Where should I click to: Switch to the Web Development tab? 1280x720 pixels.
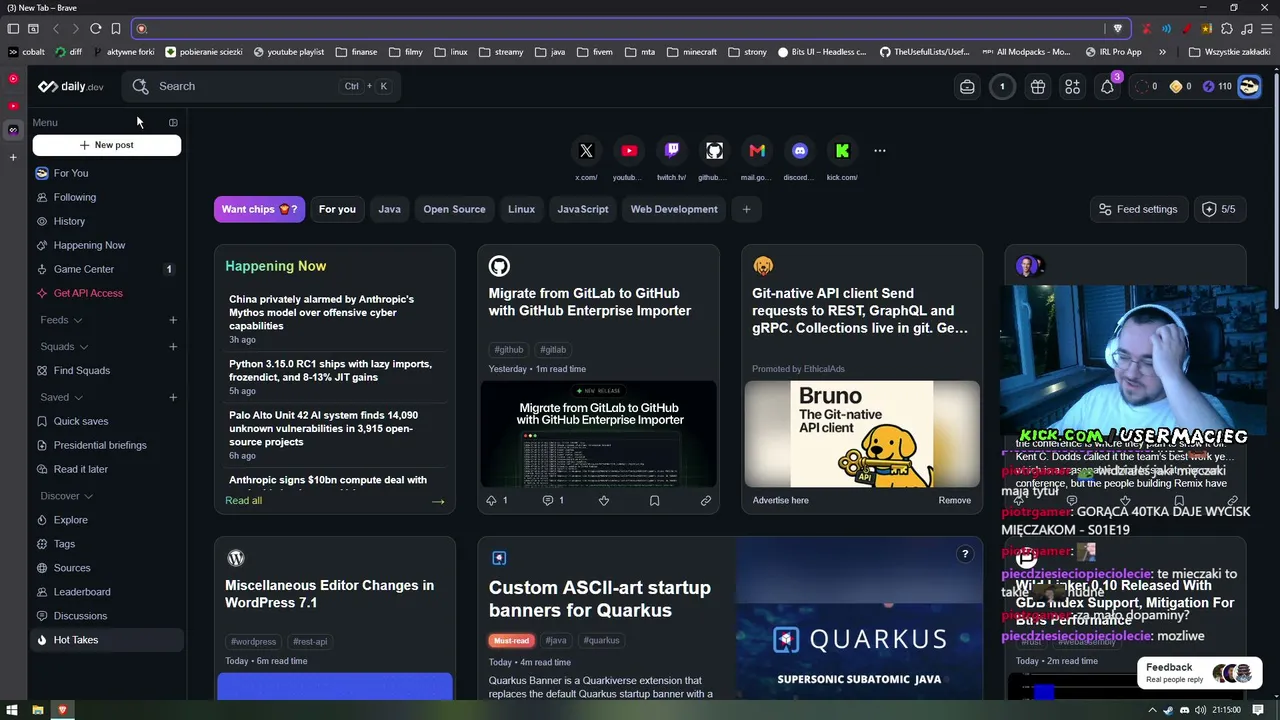pos(674,209)
